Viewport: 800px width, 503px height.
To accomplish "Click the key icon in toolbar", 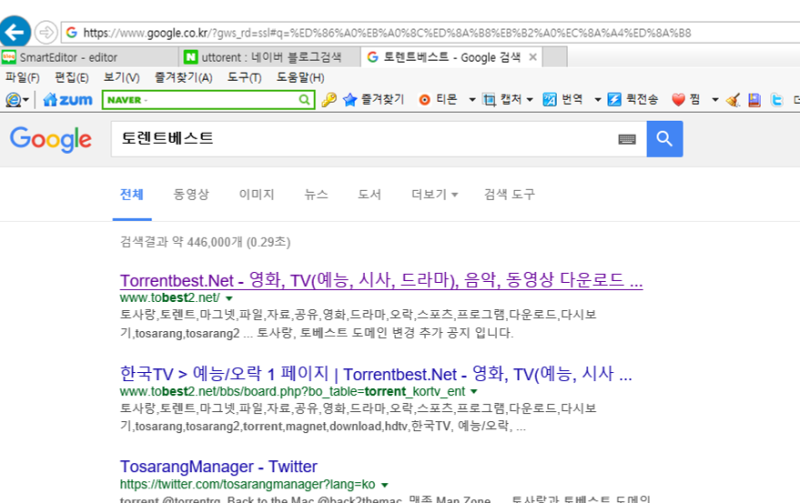I will coord(329,99).
